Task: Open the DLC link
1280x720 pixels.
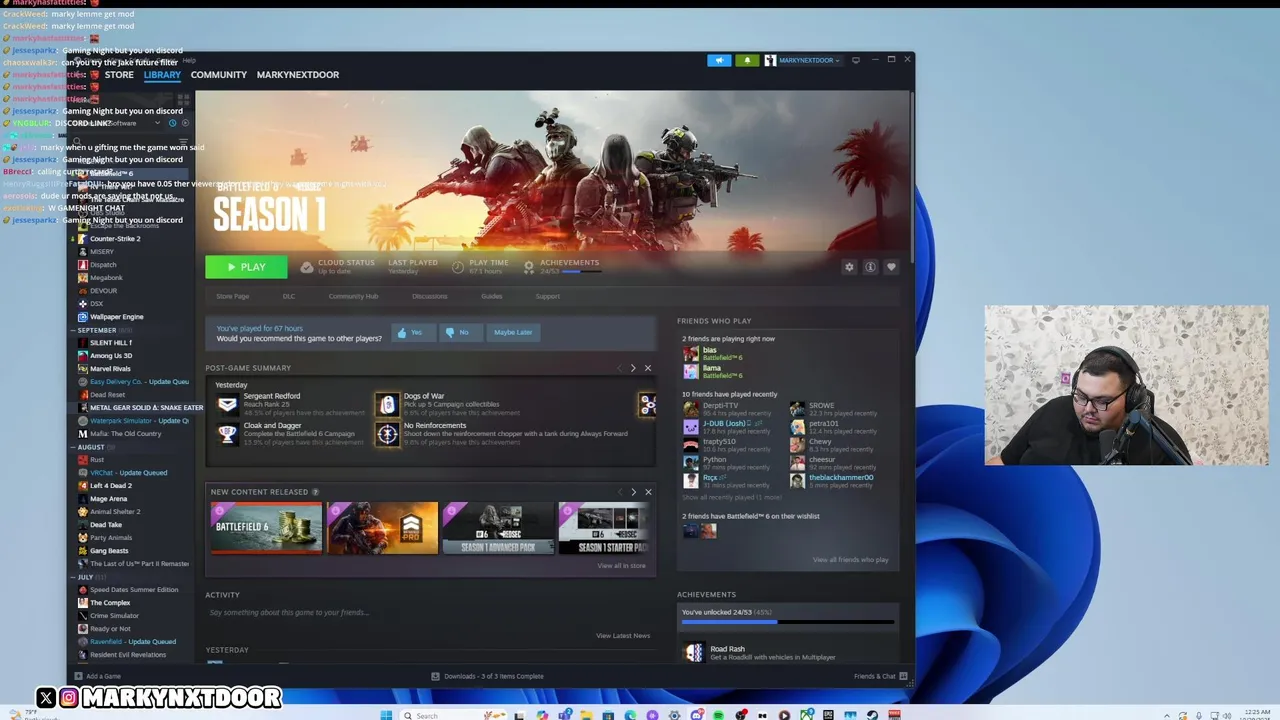Action: (289, 296)
